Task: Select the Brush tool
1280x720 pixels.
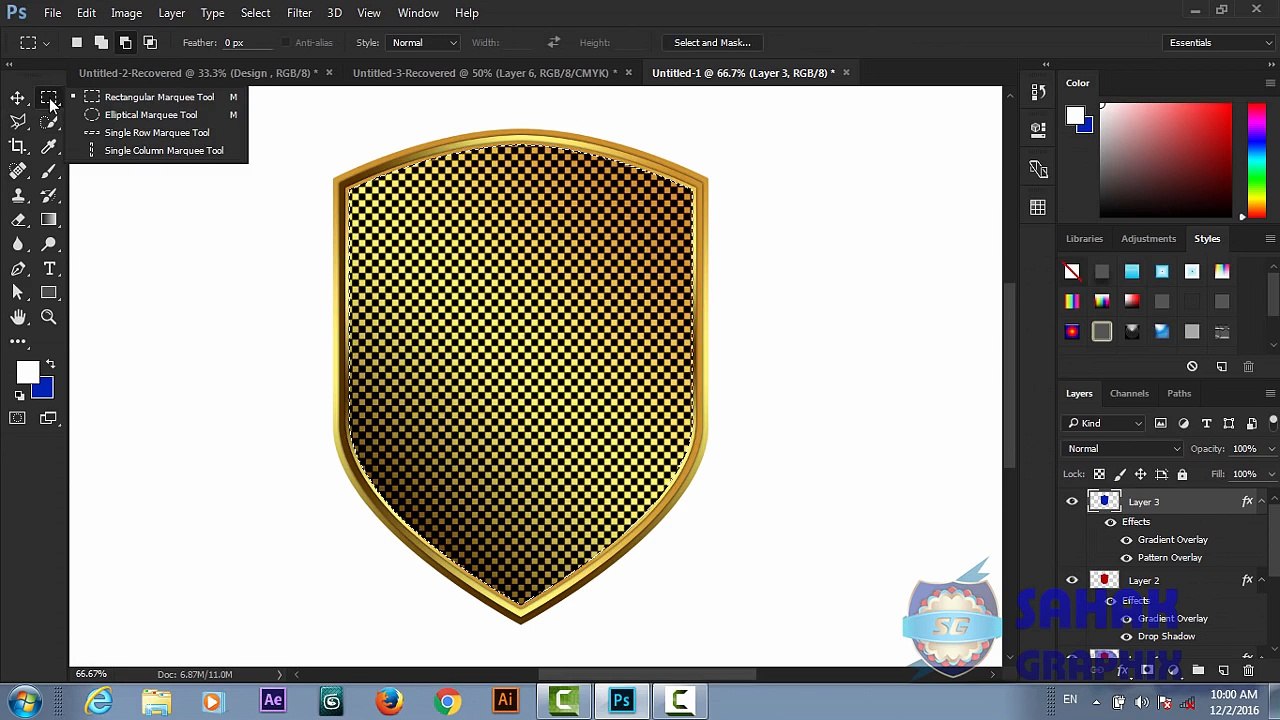Action: tap(49, 171)
